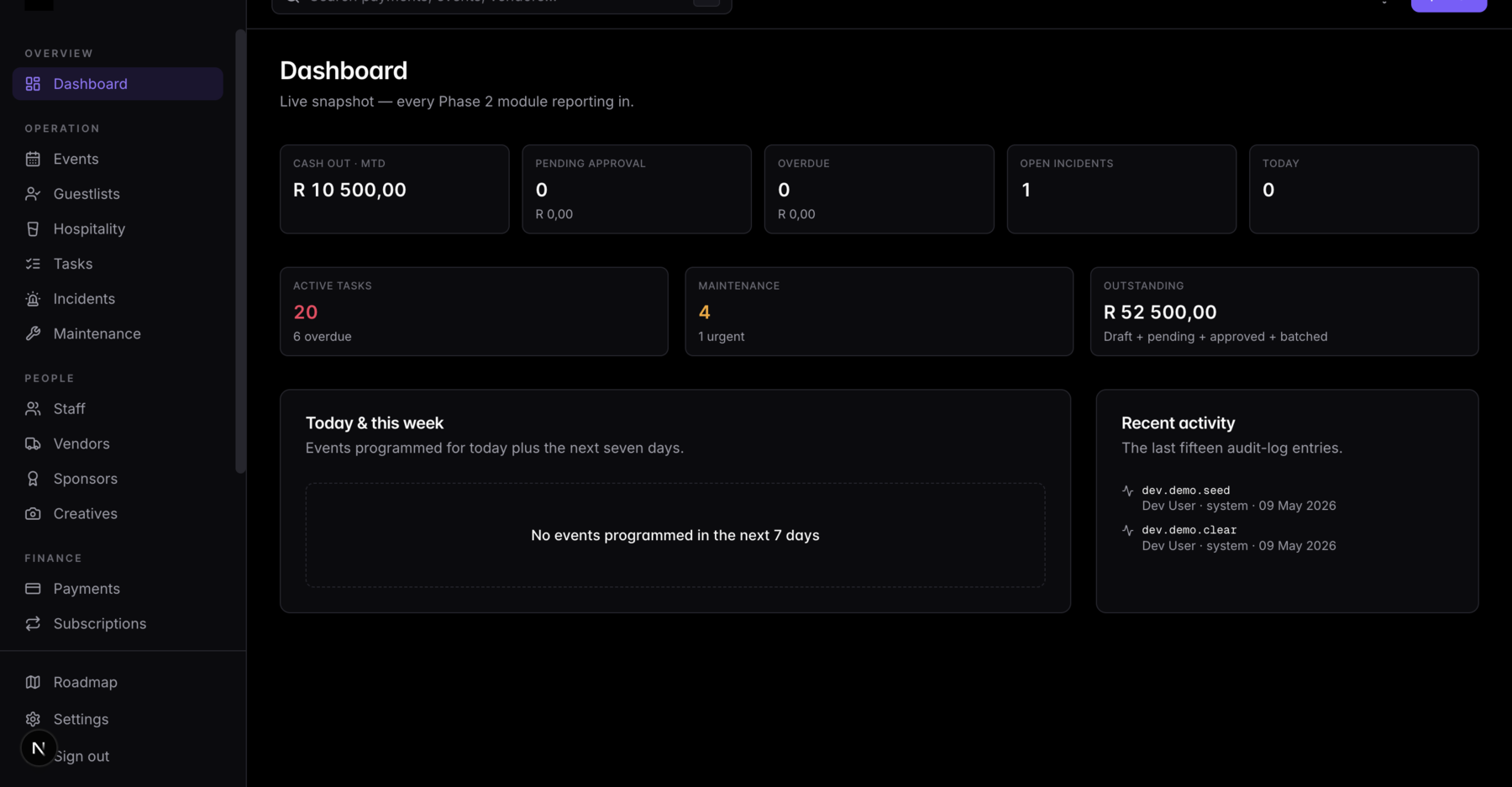Screen dimensions: 1512x787
Task: Click the Subscriptions repeat arrows icon
Action: 33,624
